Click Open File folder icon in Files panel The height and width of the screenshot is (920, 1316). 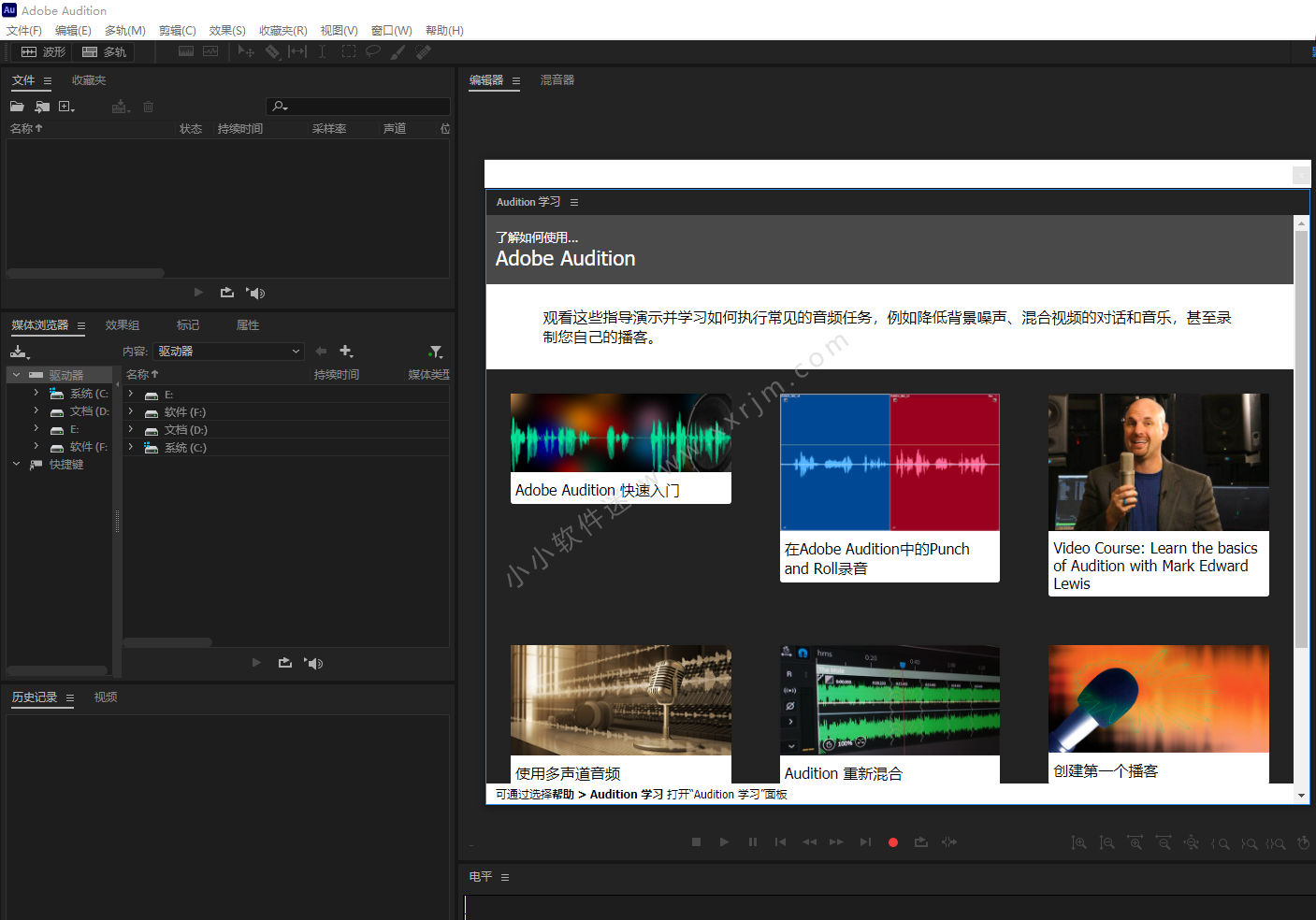pos(17,107)
